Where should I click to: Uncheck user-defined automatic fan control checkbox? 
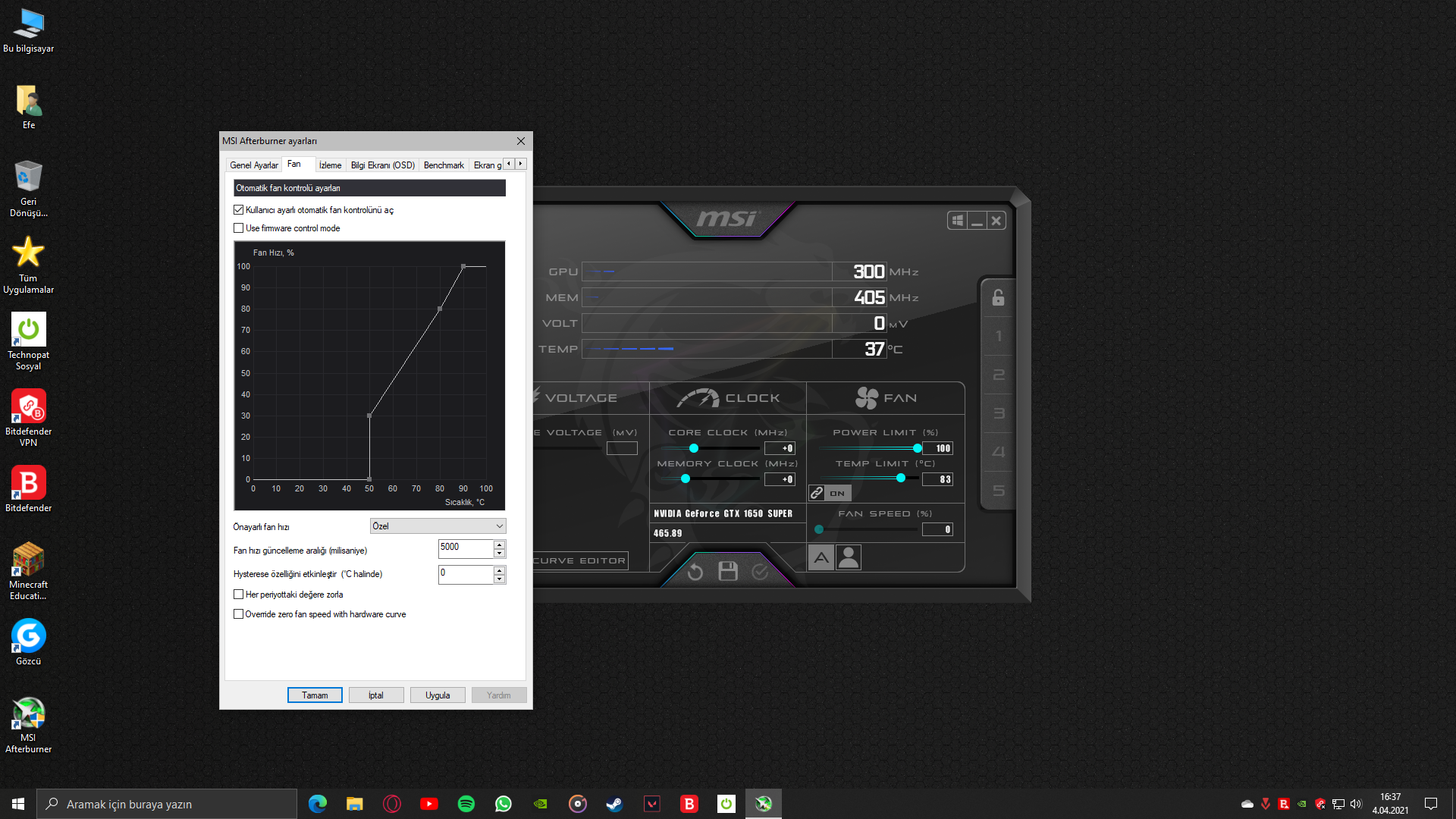click(x=239, y=210)
